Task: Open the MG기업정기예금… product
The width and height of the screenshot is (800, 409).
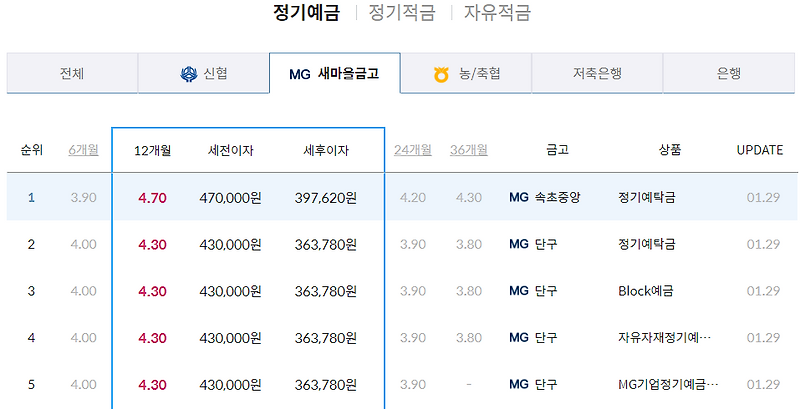Action: (x=668, y=385)
